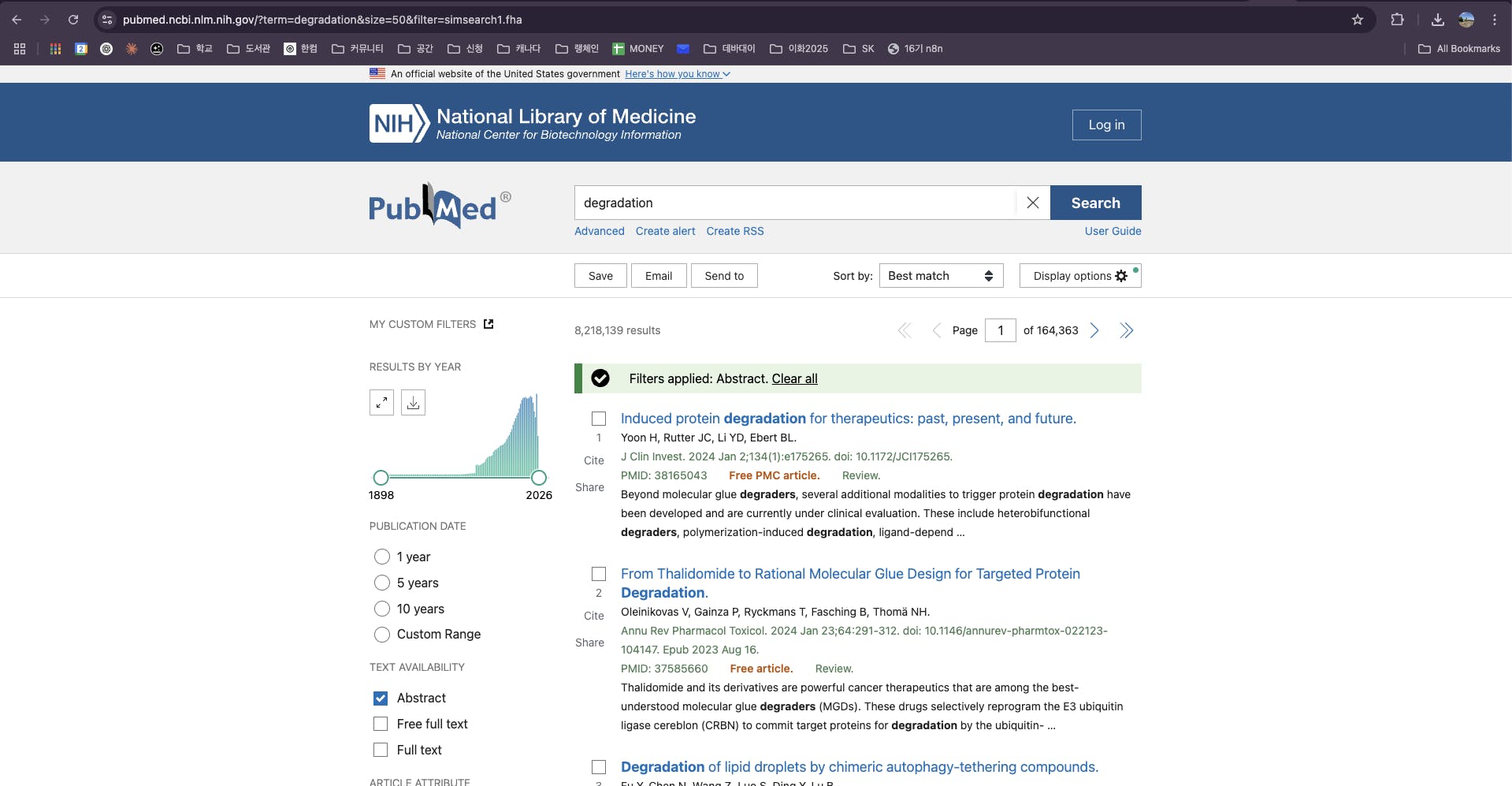1512x786 pixels.
Task: Grab the 1898 year slider handle
Action: 381,478
